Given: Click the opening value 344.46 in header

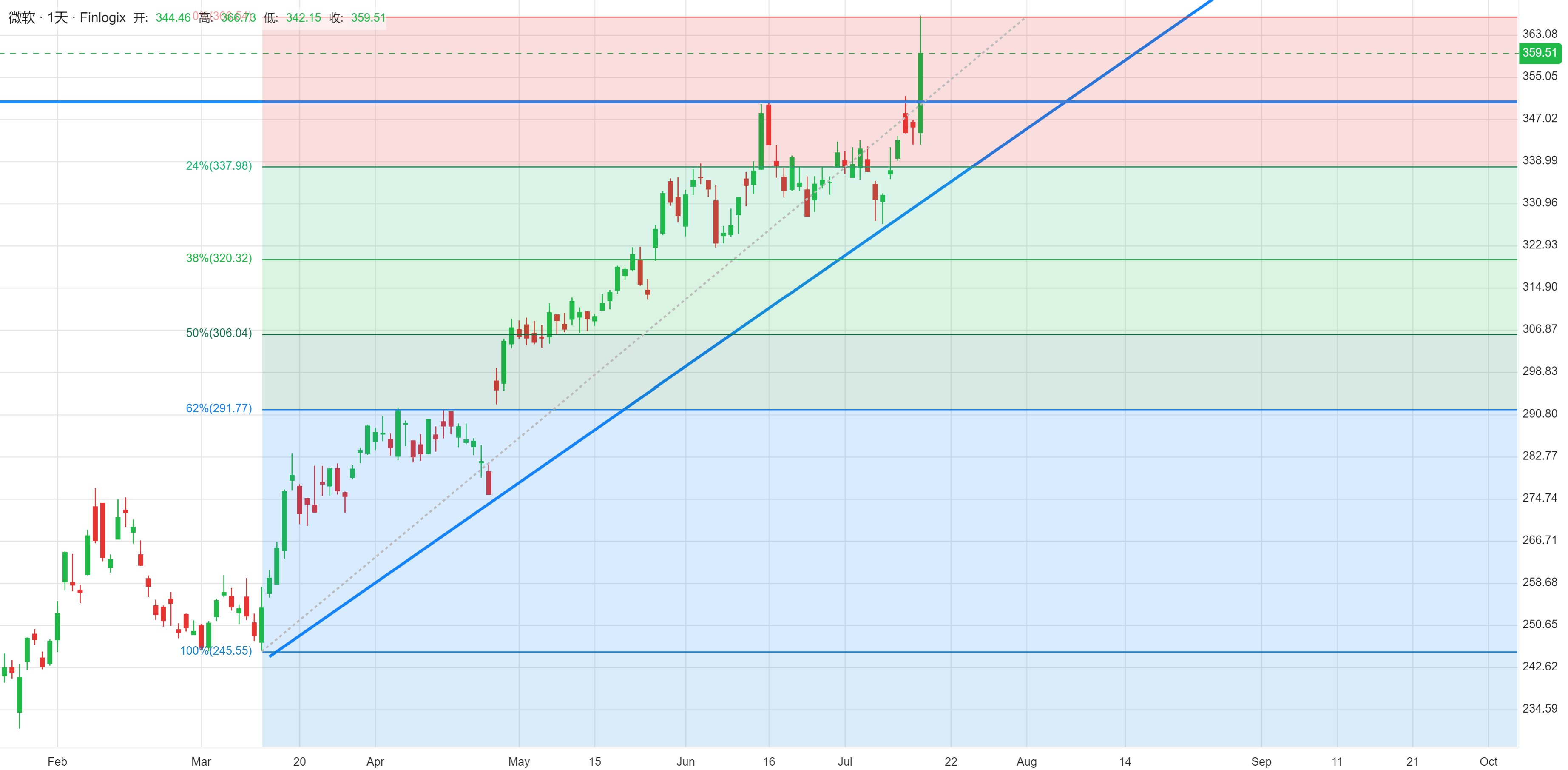Looking at the screenshot, I should pos(173,18).
